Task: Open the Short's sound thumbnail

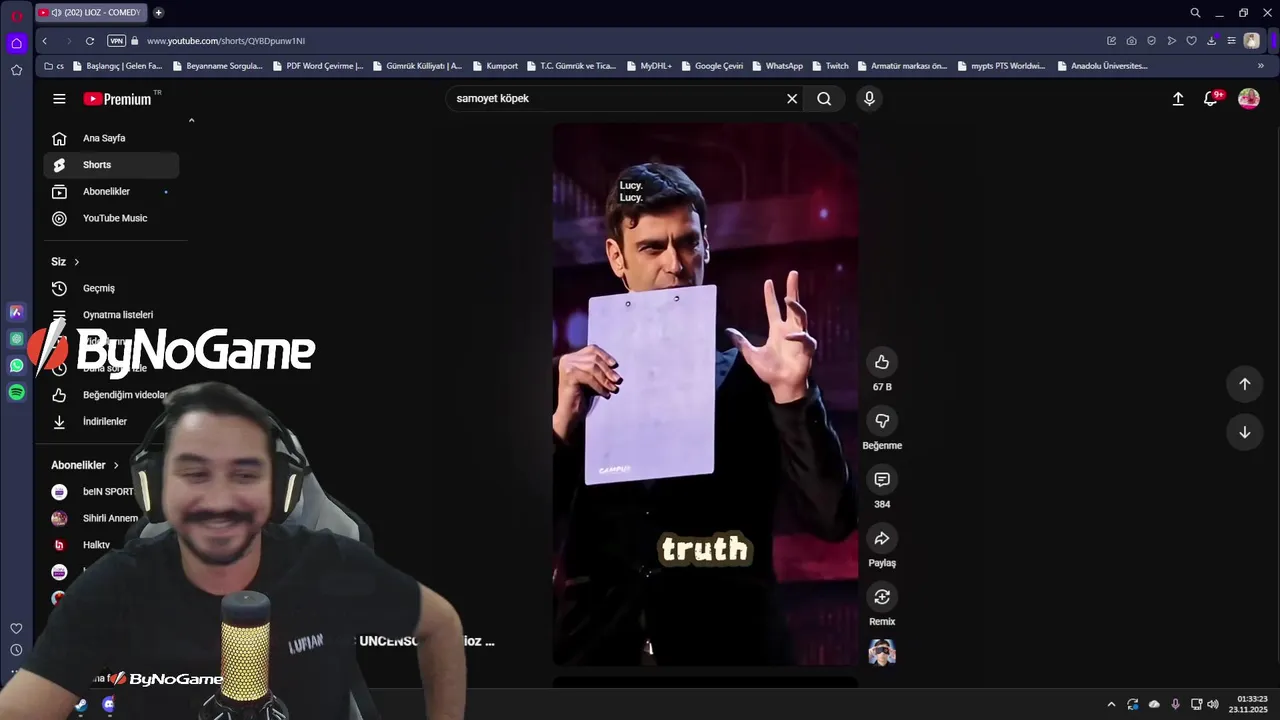Action: tap(882, 653)
